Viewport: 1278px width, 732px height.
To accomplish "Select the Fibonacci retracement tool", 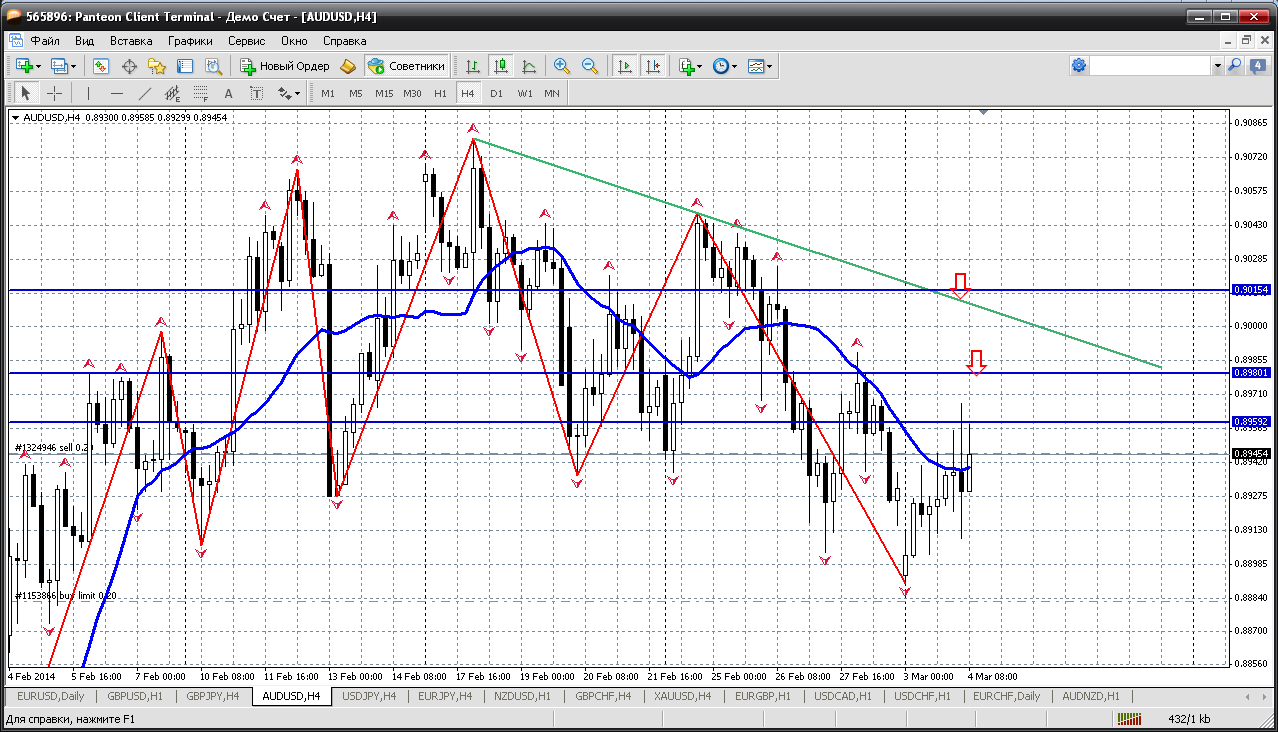I will (201, 93).
